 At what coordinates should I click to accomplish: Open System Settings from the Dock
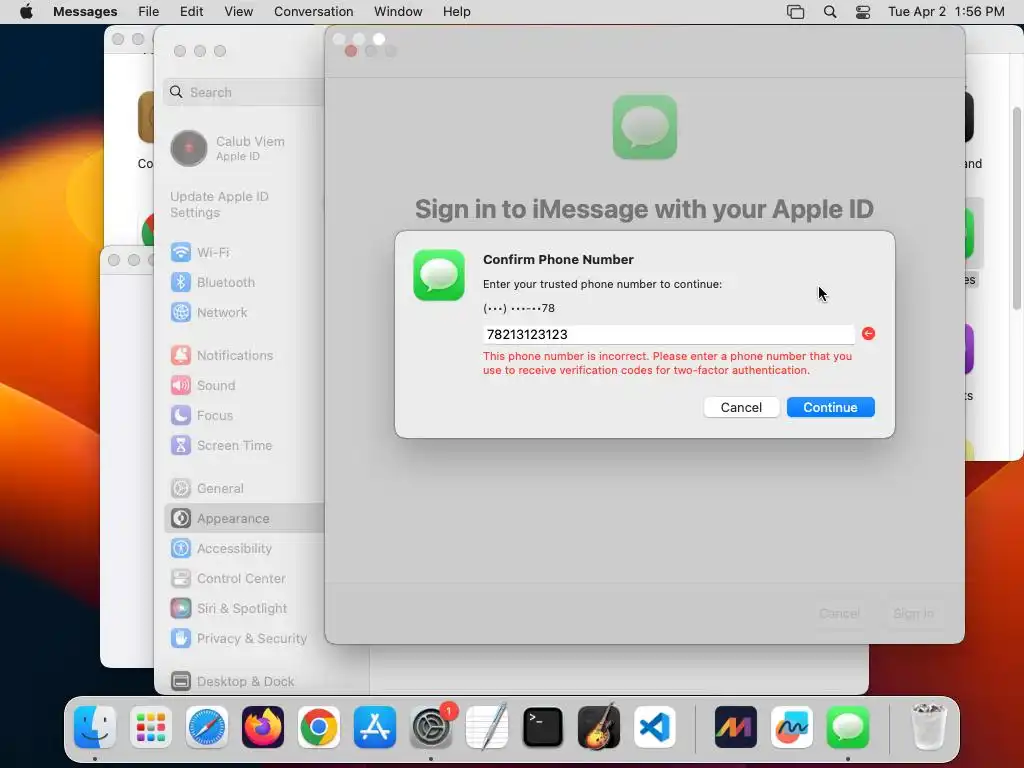(431, 727)
